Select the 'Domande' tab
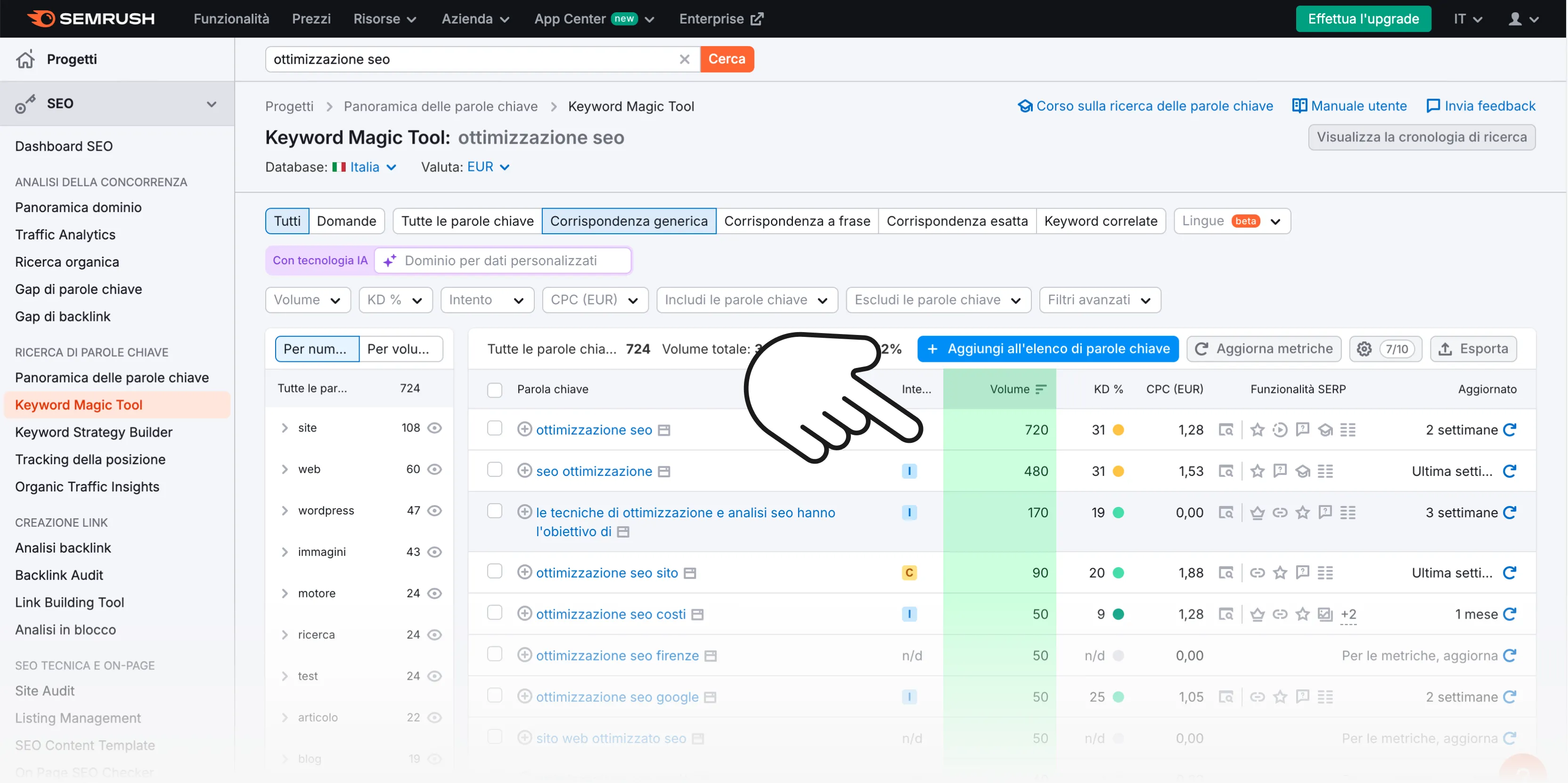Screen dimensions: 1568x783 (x=346, y=221)
